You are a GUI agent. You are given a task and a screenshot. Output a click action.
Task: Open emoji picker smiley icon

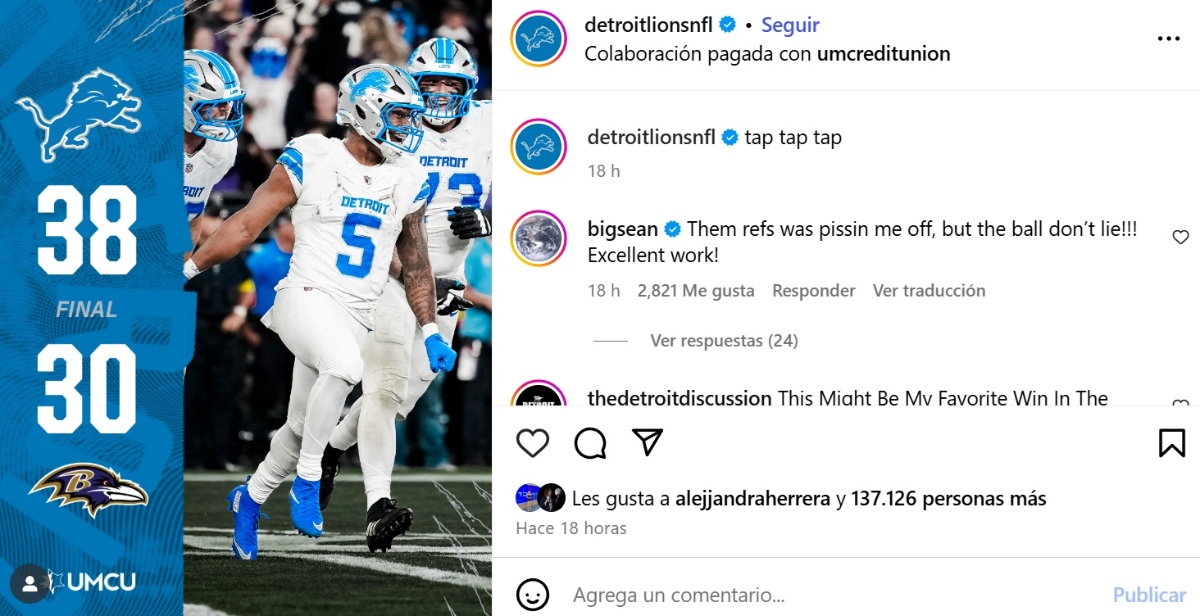point(533,595)
